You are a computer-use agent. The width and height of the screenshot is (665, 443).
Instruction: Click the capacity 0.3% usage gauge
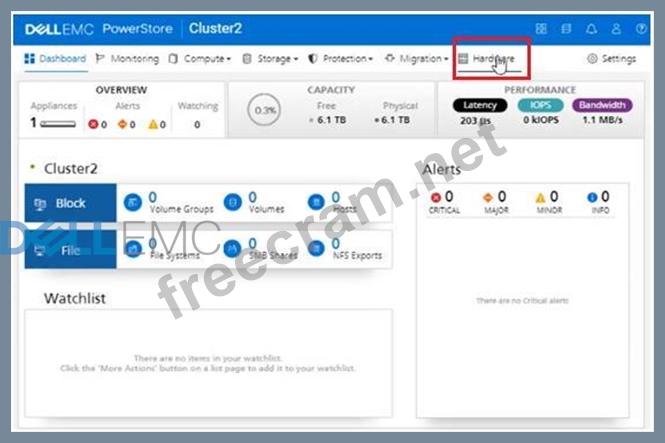point(266,110)
